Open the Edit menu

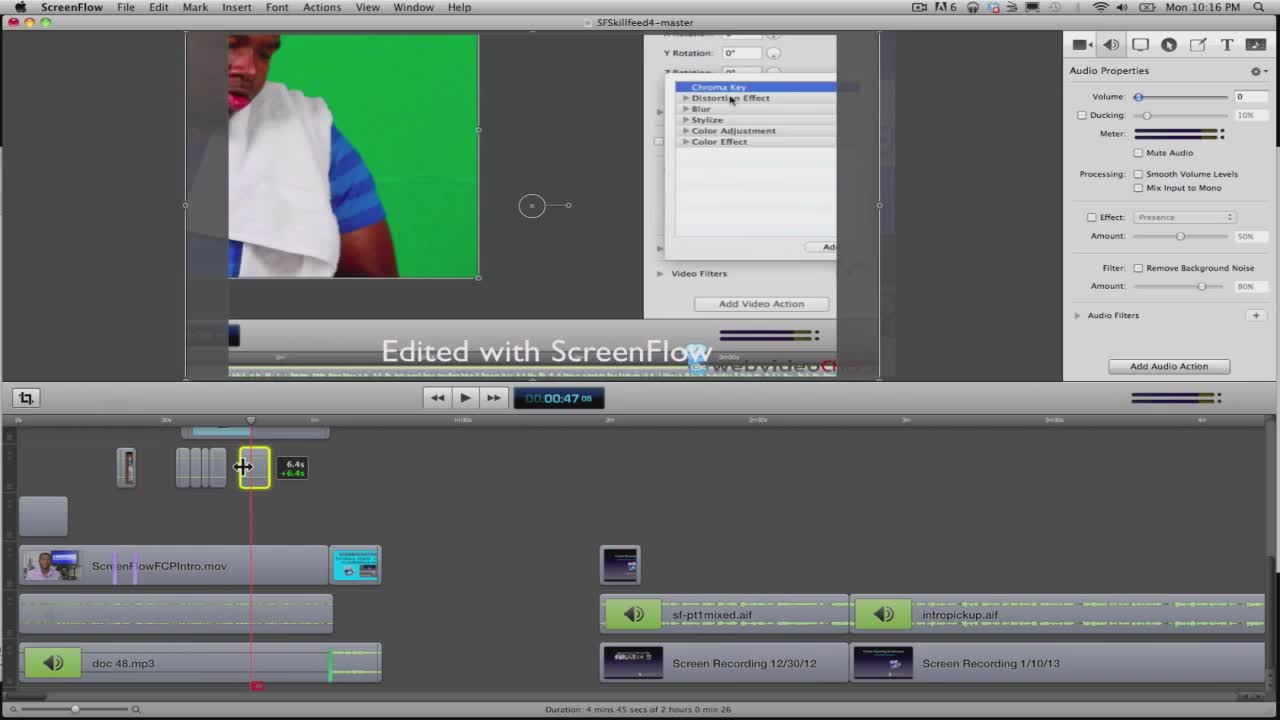tap(159, 7)
